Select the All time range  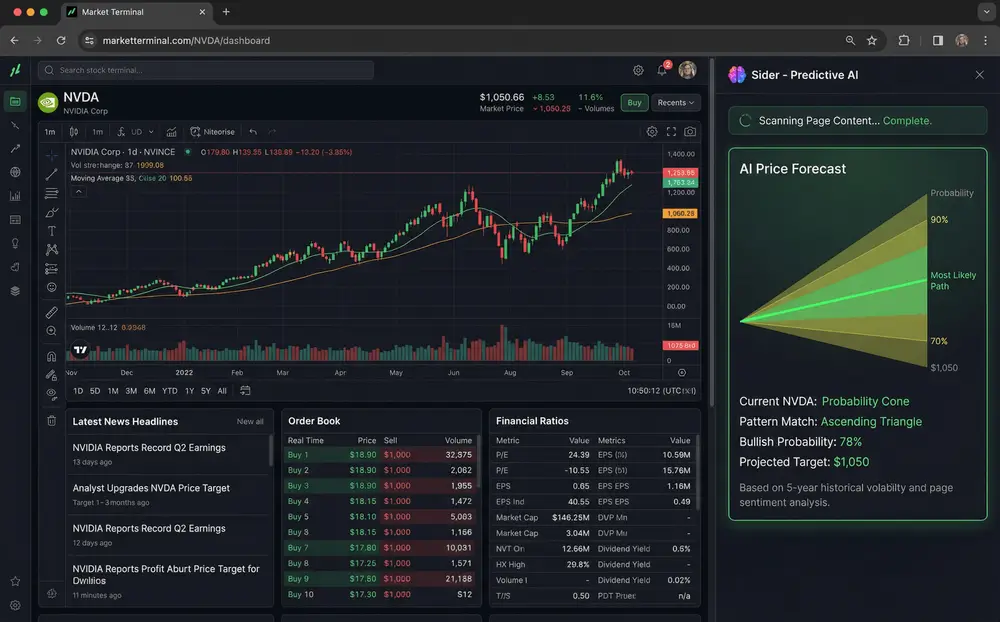[222, 391]
